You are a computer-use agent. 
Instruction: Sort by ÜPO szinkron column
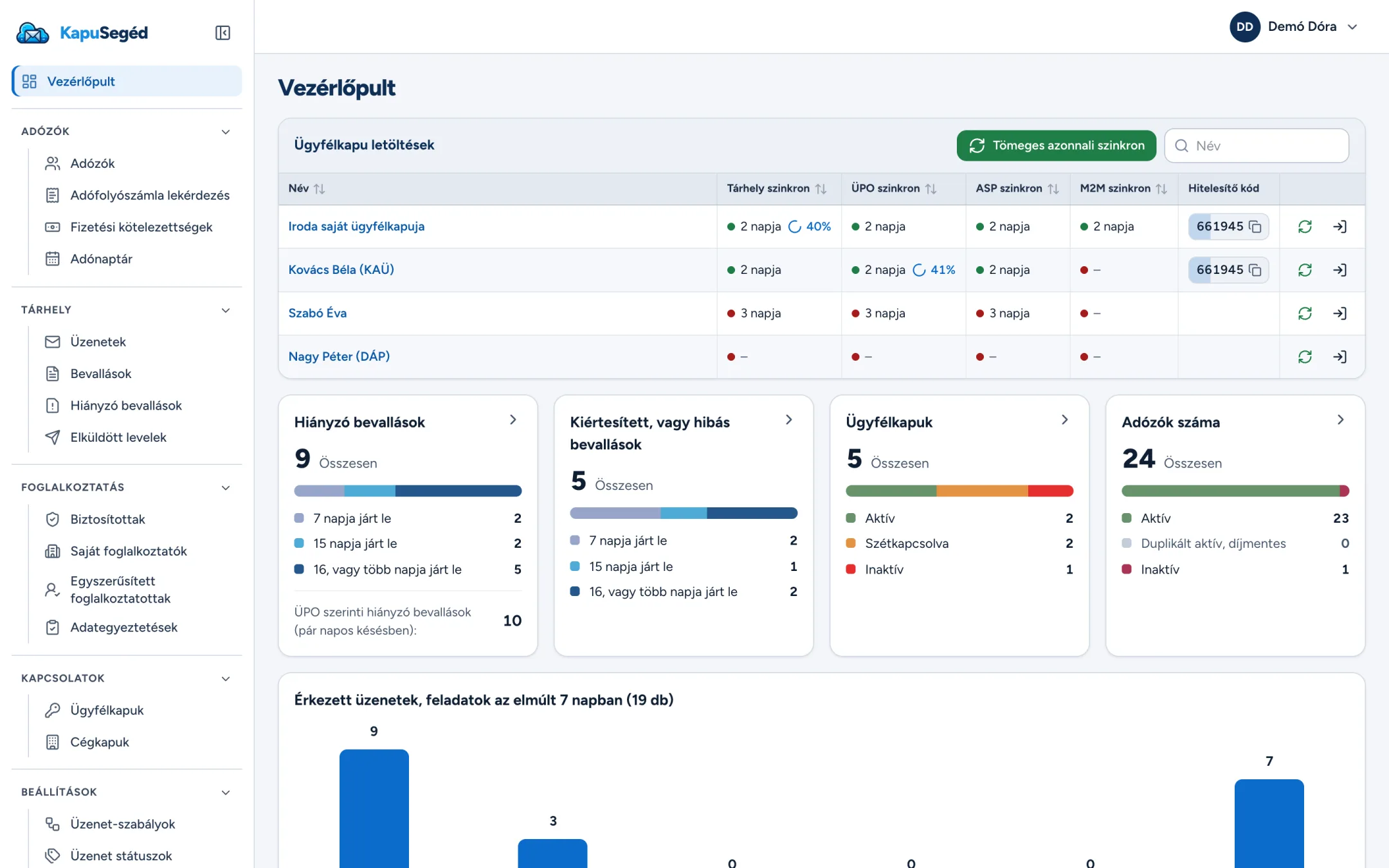pos(931,189)
